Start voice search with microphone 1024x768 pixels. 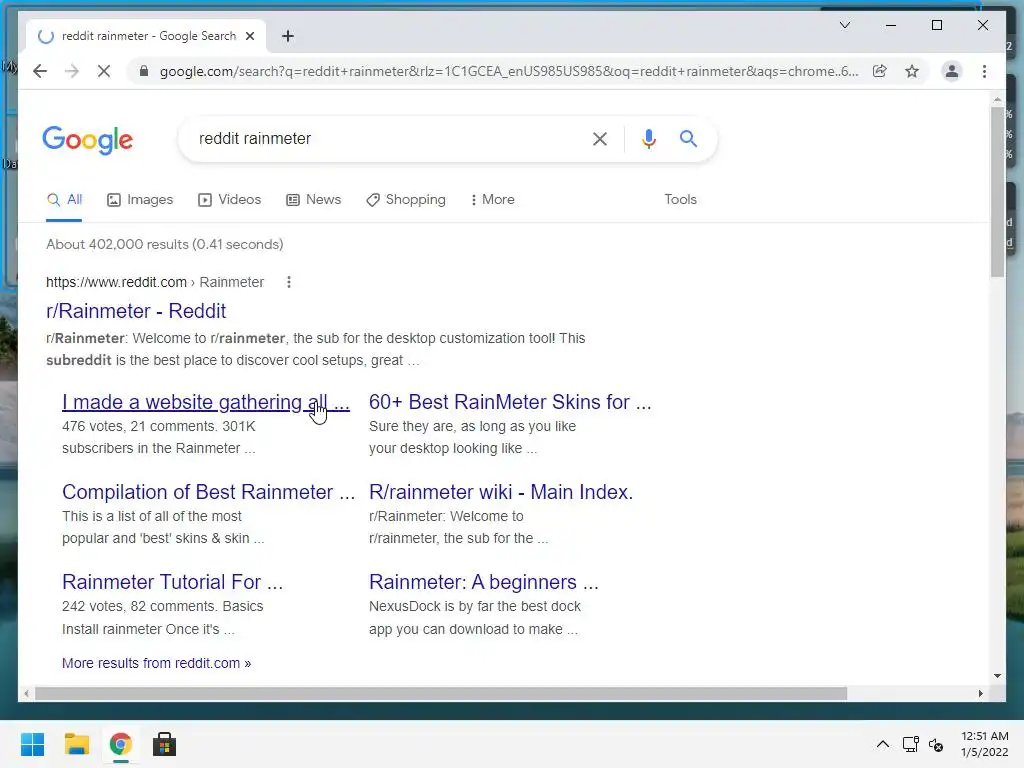[x=648, y=138]
